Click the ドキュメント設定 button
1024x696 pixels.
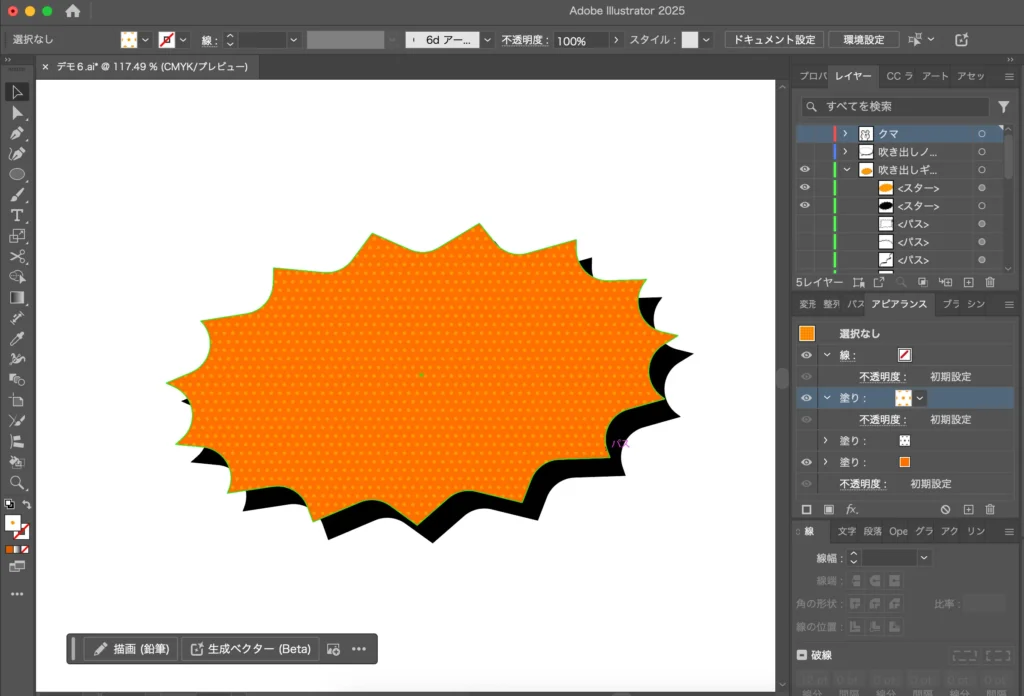[x=773, y=39]
